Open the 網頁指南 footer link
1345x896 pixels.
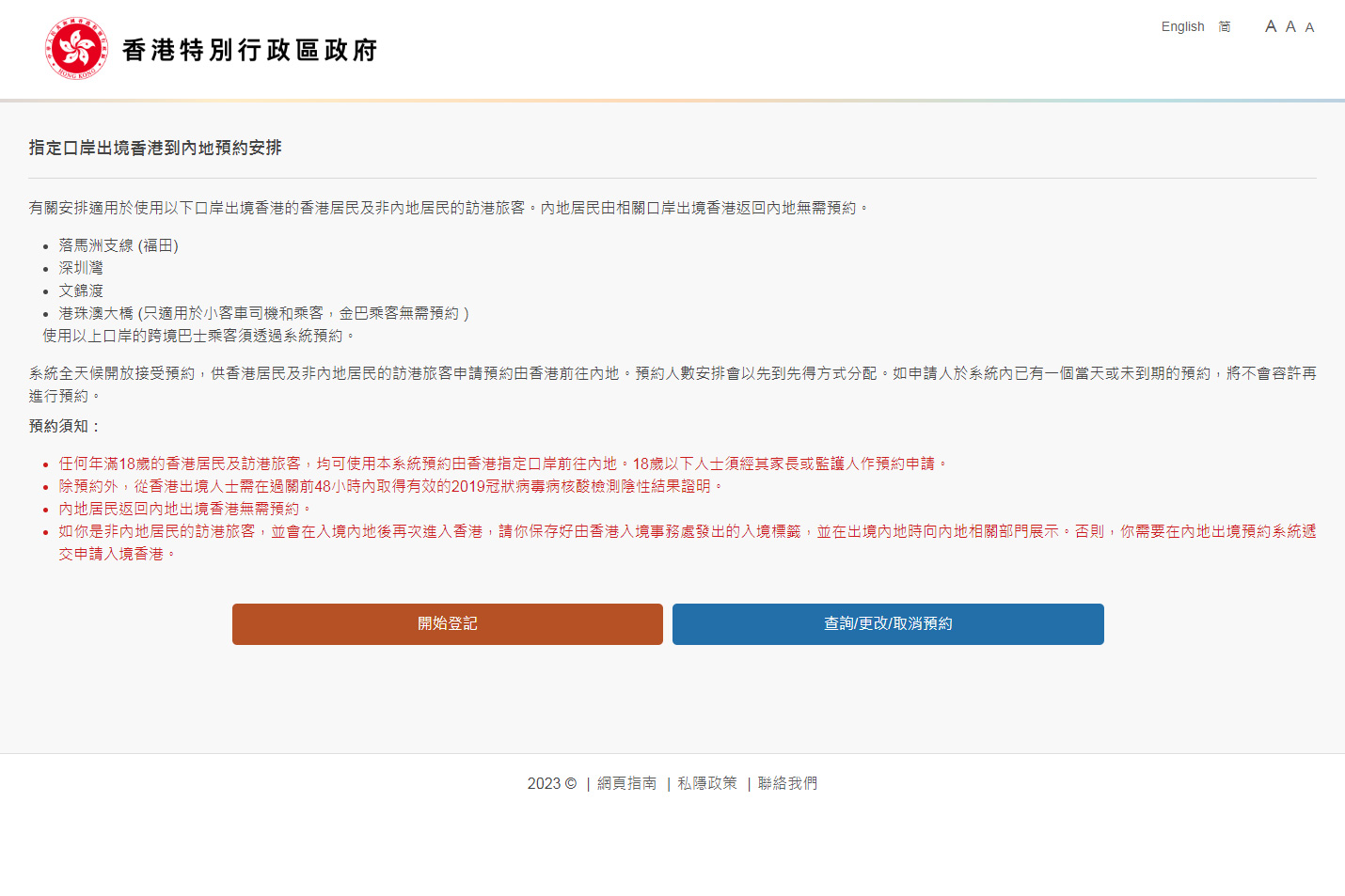(x=626, y=783)
